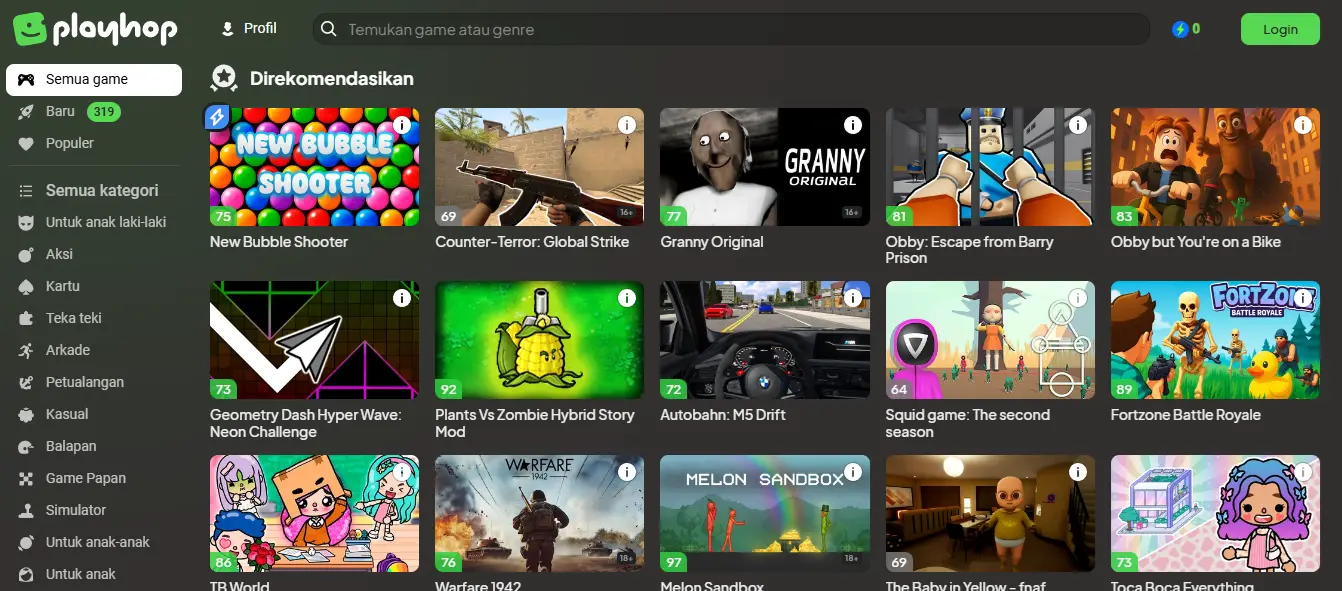Click the blue lightning coin balance icon
The height and width of the screenshot is (591, 1342).
(1180, 29)
